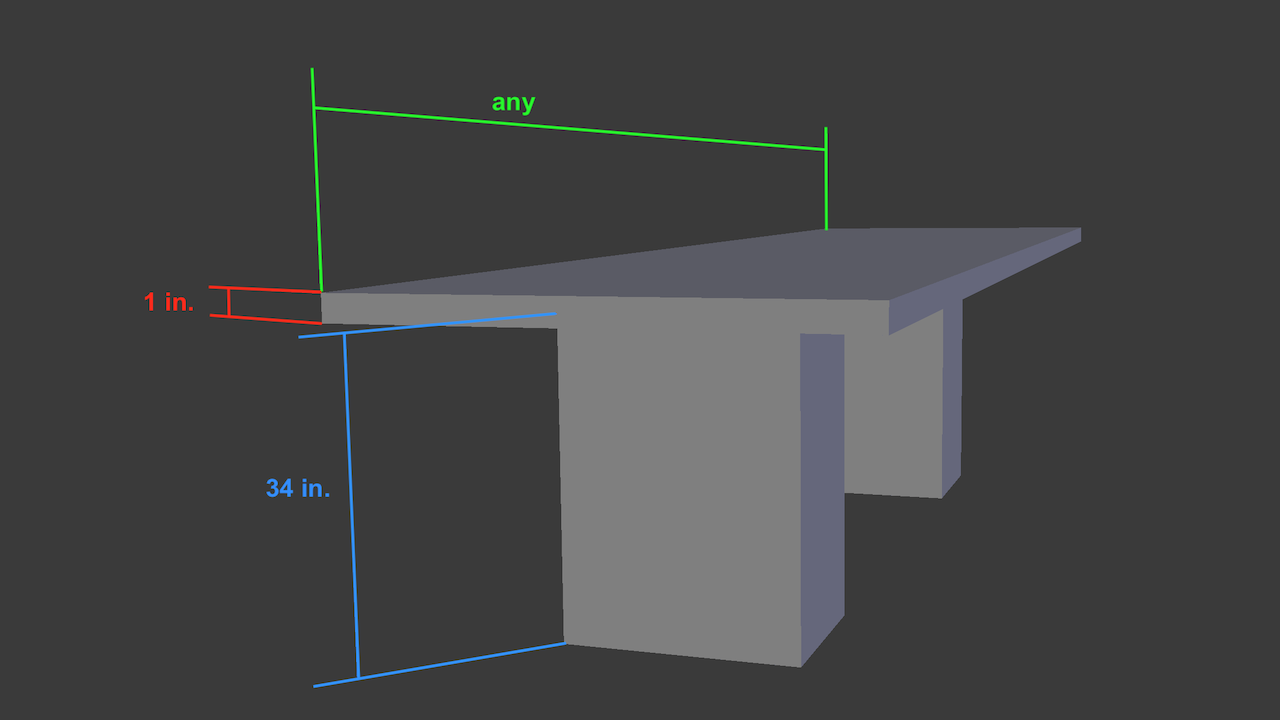Image resolution: width=1280 pixels, height=720 pixels.
Task: Click the left green vertical extension line
Action: [317, 180]
